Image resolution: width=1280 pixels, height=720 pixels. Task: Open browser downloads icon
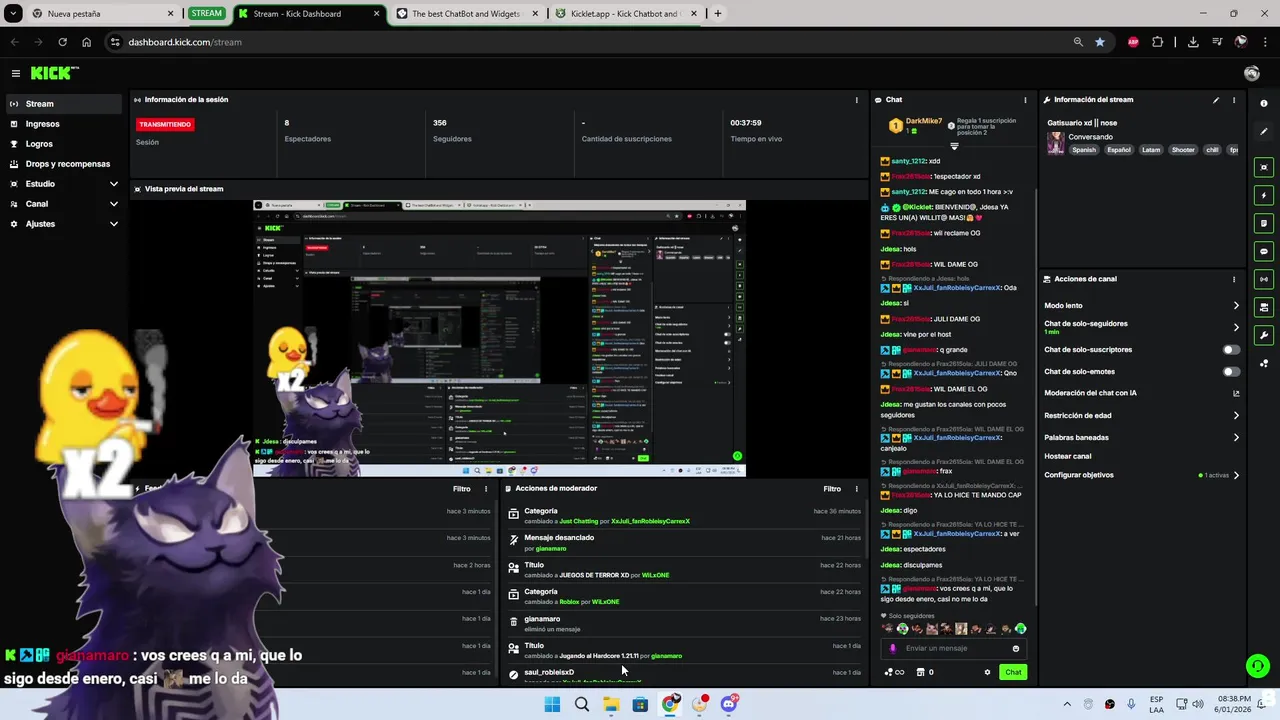coord(1193,42)
